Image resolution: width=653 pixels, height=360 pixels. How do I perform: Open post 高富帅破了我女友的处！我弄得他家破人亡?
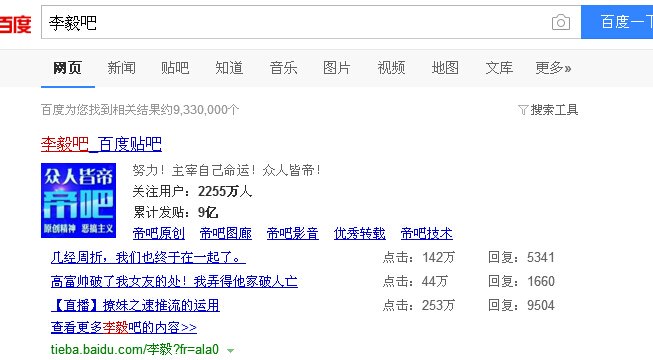click(x=174, y=282)
